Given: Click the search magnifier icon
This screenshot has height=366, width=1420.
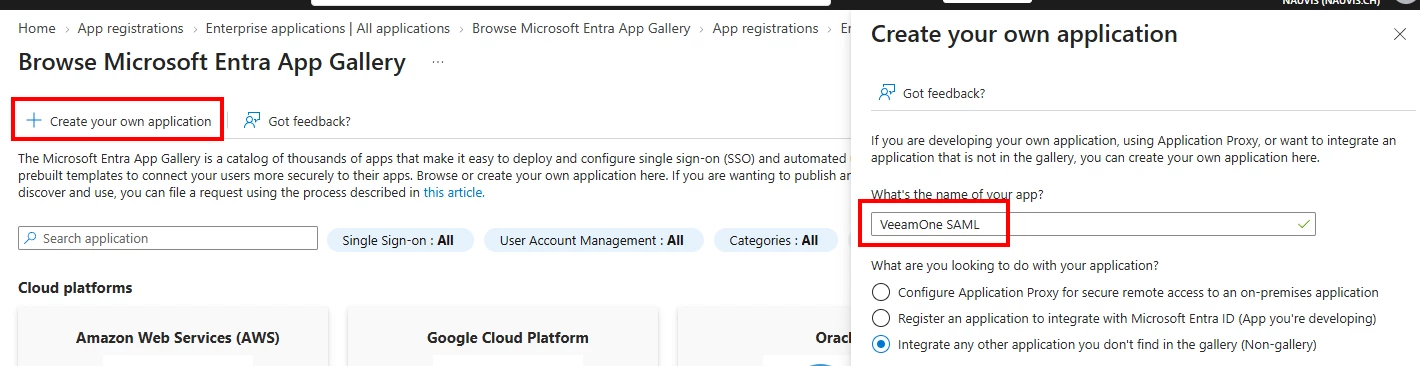Looking at the screenshot, I should 31,239.
